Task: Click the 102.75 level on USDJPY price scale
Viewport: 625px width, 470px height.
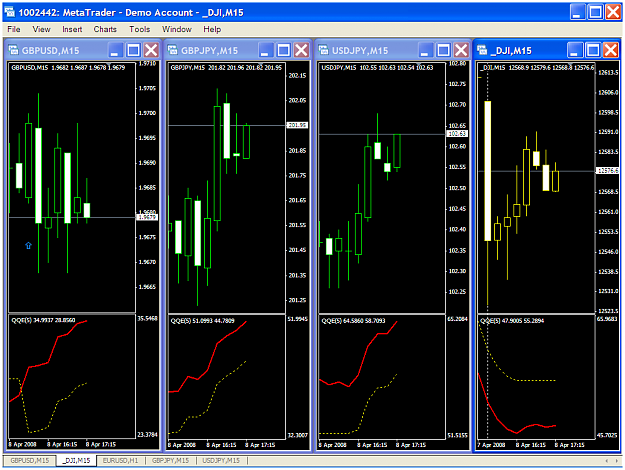Action: 457,84
